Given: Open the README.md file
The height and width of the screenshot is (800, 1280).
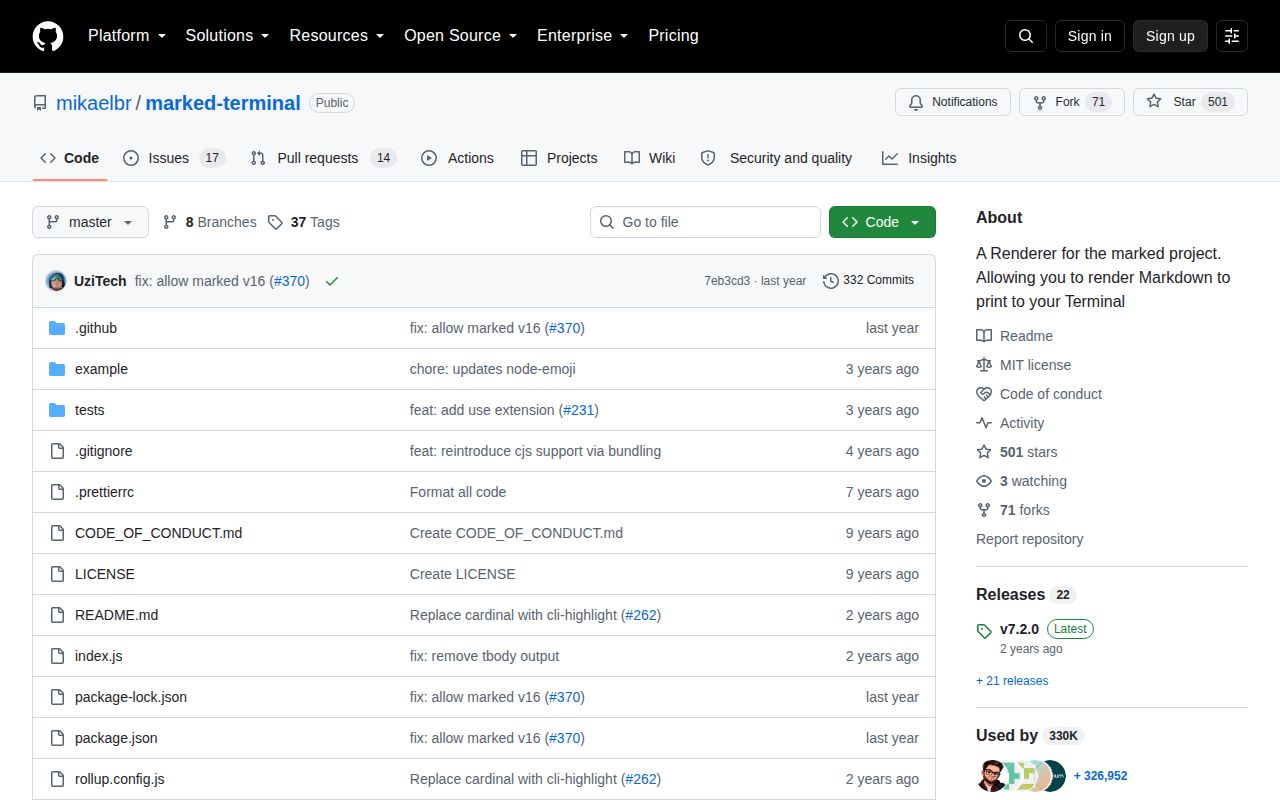Looking at the screenshot, I should point(116,615).
